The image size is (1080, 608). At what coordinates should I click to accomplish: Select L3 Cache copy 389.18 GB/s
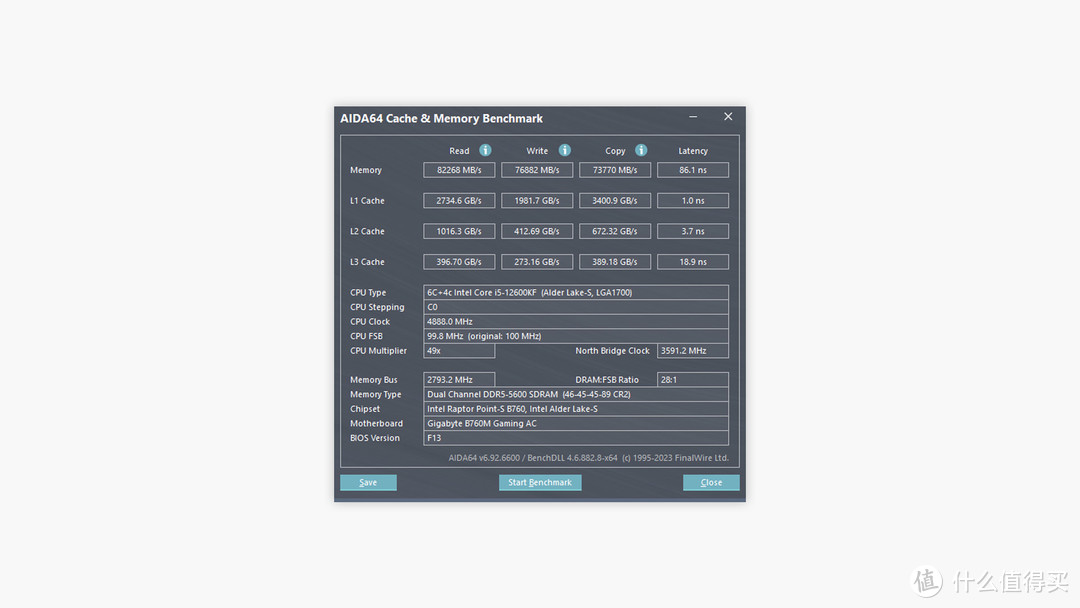[x=615, y=262]
